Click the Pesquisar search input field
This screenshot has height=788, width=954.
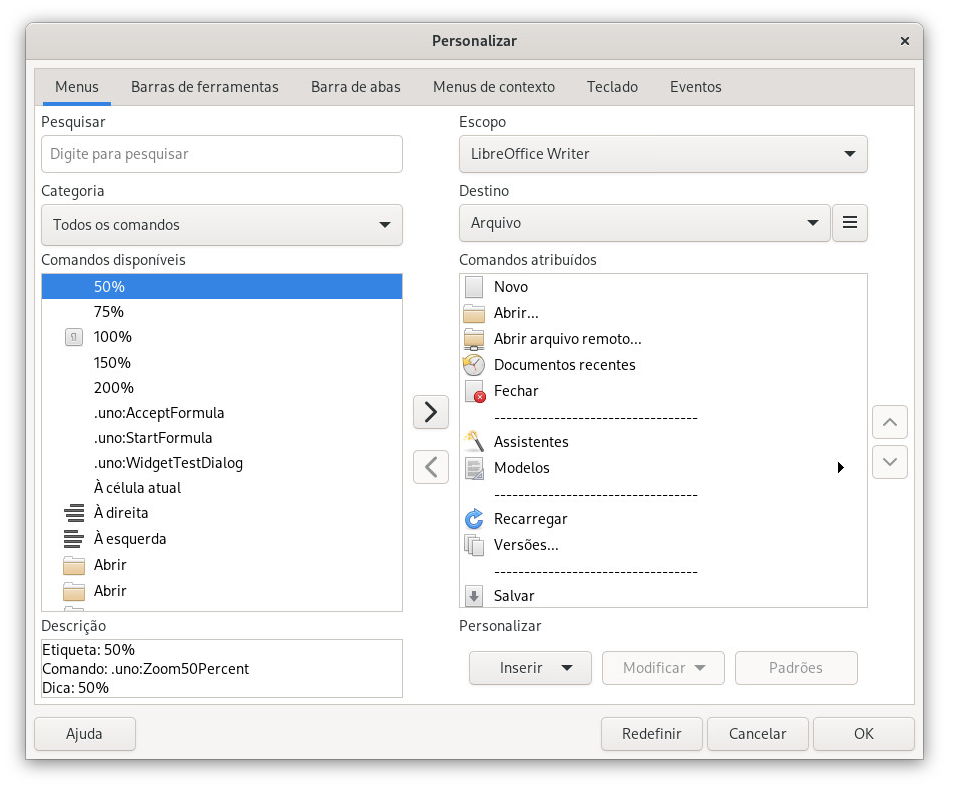[221, 154]
